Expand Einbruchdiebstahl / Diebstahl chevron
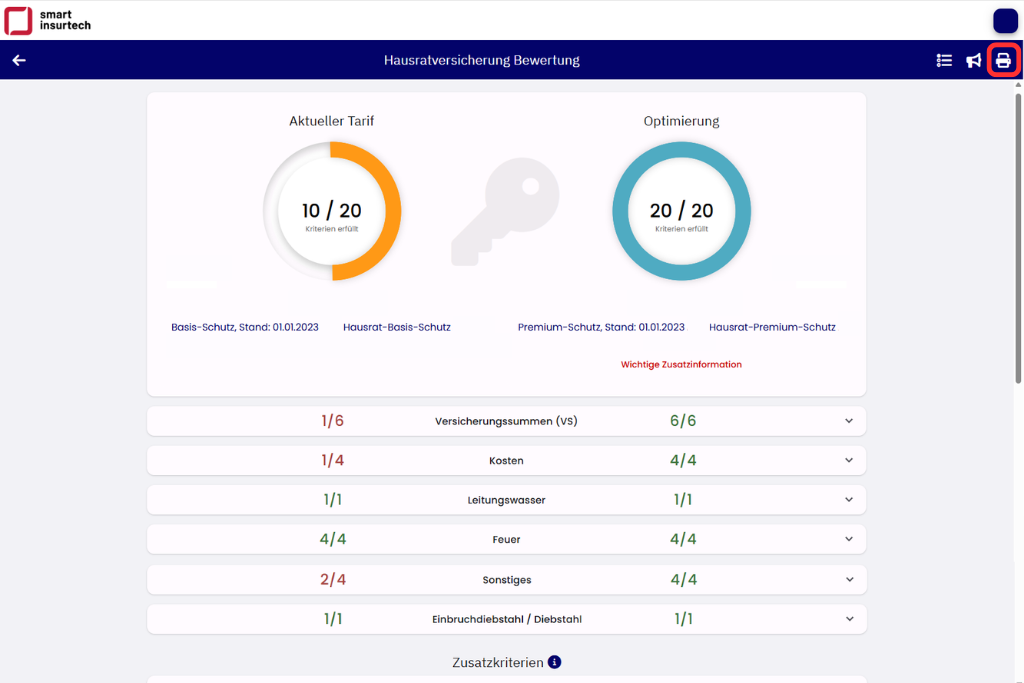Screen dimensions: 1024x683 pyautogui.click(x=849, y=620)
